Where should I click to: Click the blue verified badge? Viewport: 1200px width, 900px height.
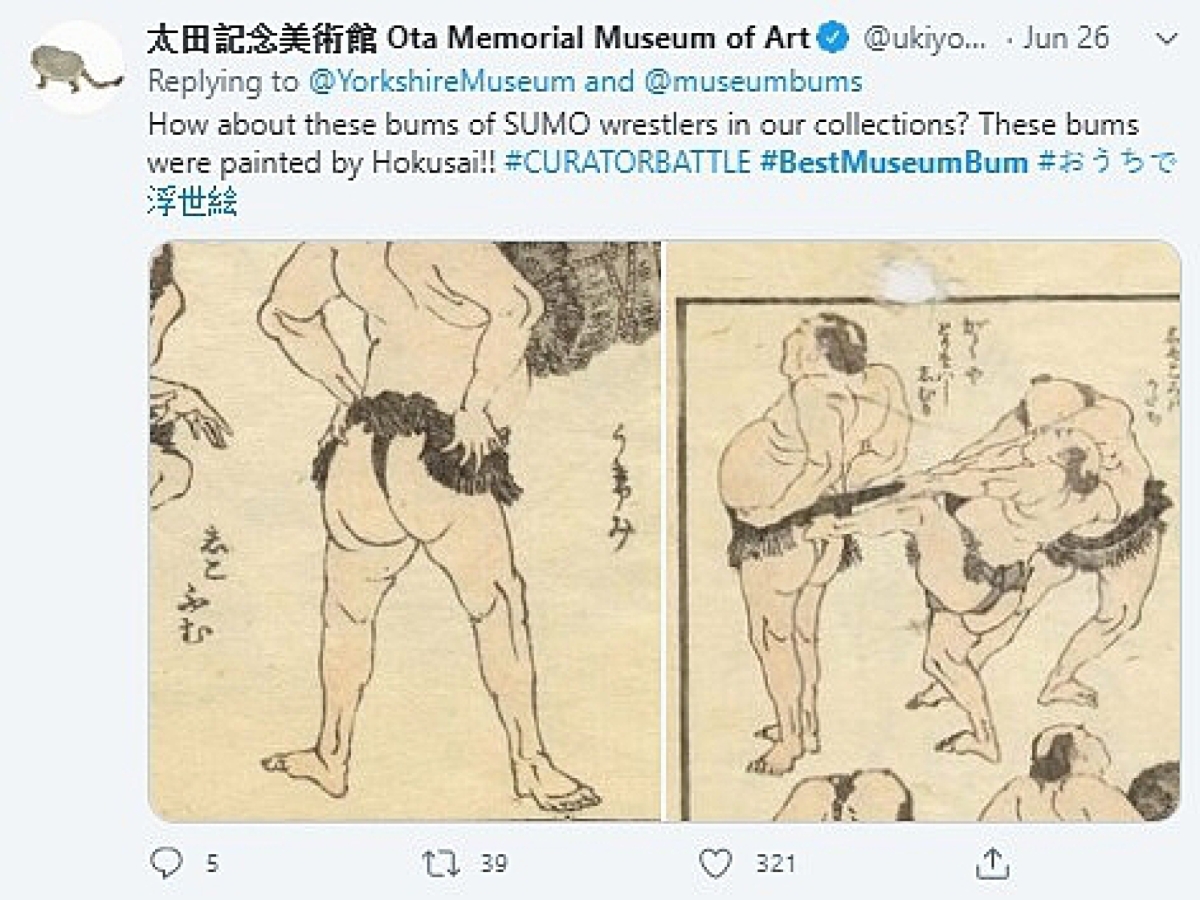coord(835,39)
